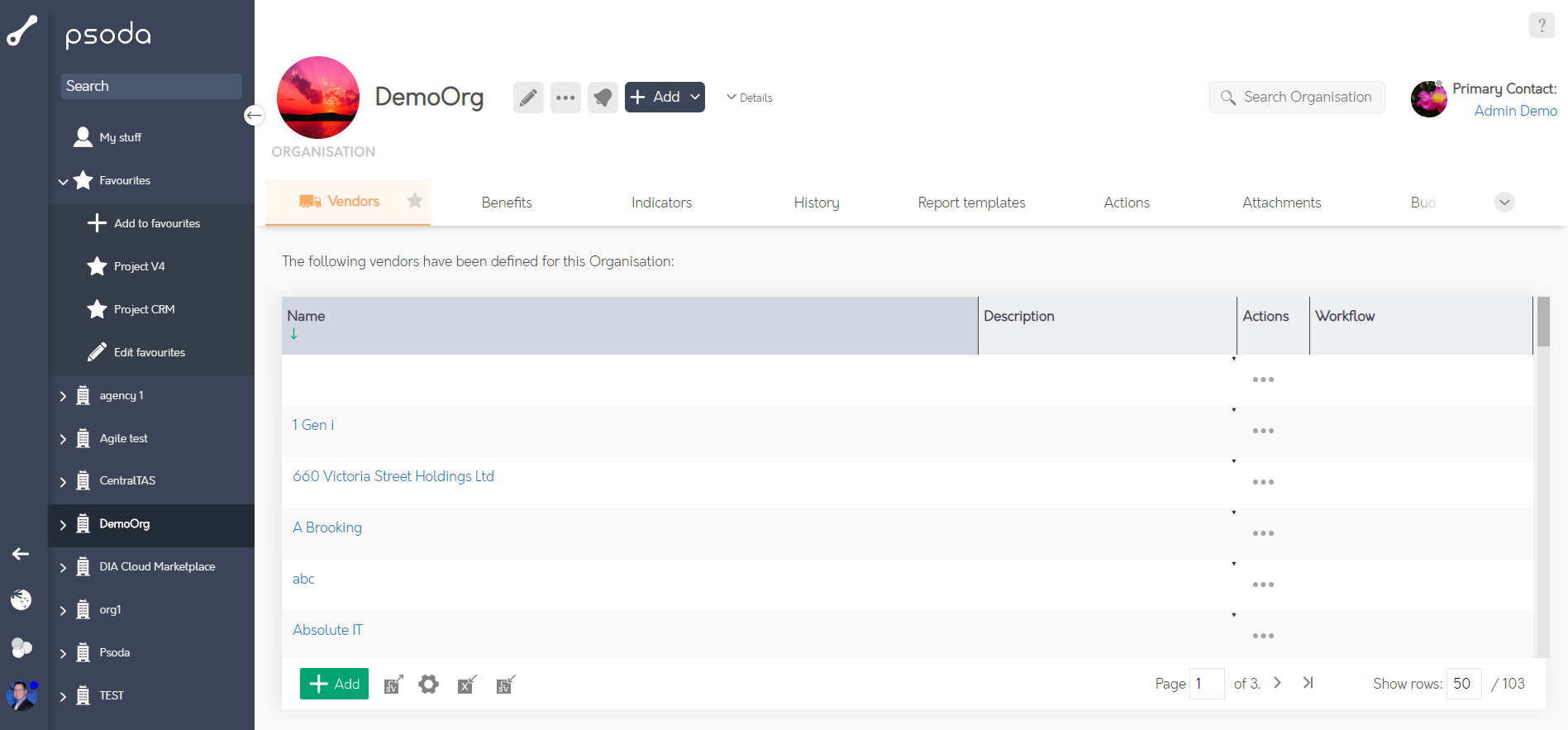Toggle the Details section of DemoOrg
The height and width of the screenshot is (730, 1568).
point(749,98)
